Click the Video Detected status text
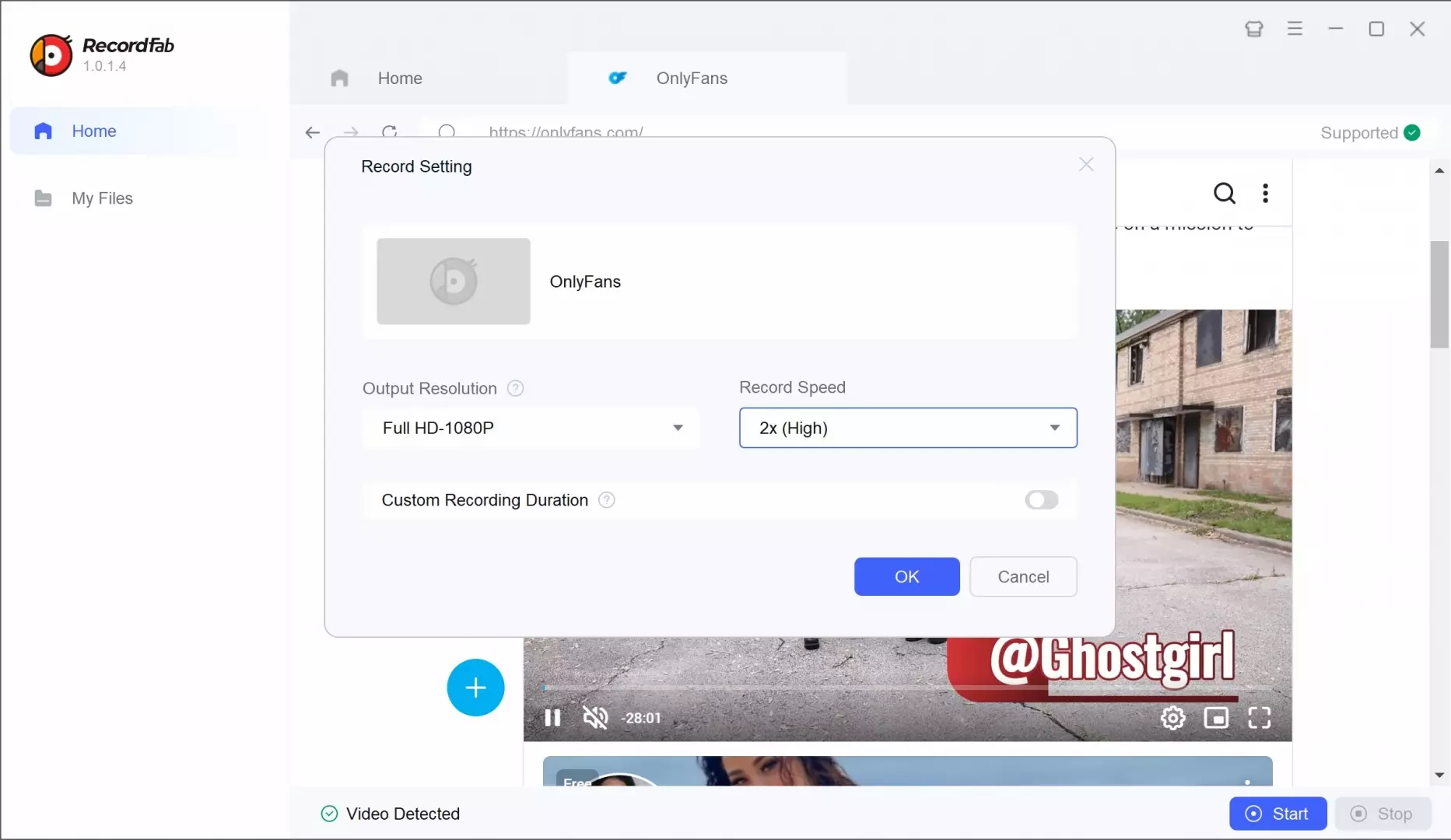This screenshot has height=840, width=1451. click(x=403, y=814)
